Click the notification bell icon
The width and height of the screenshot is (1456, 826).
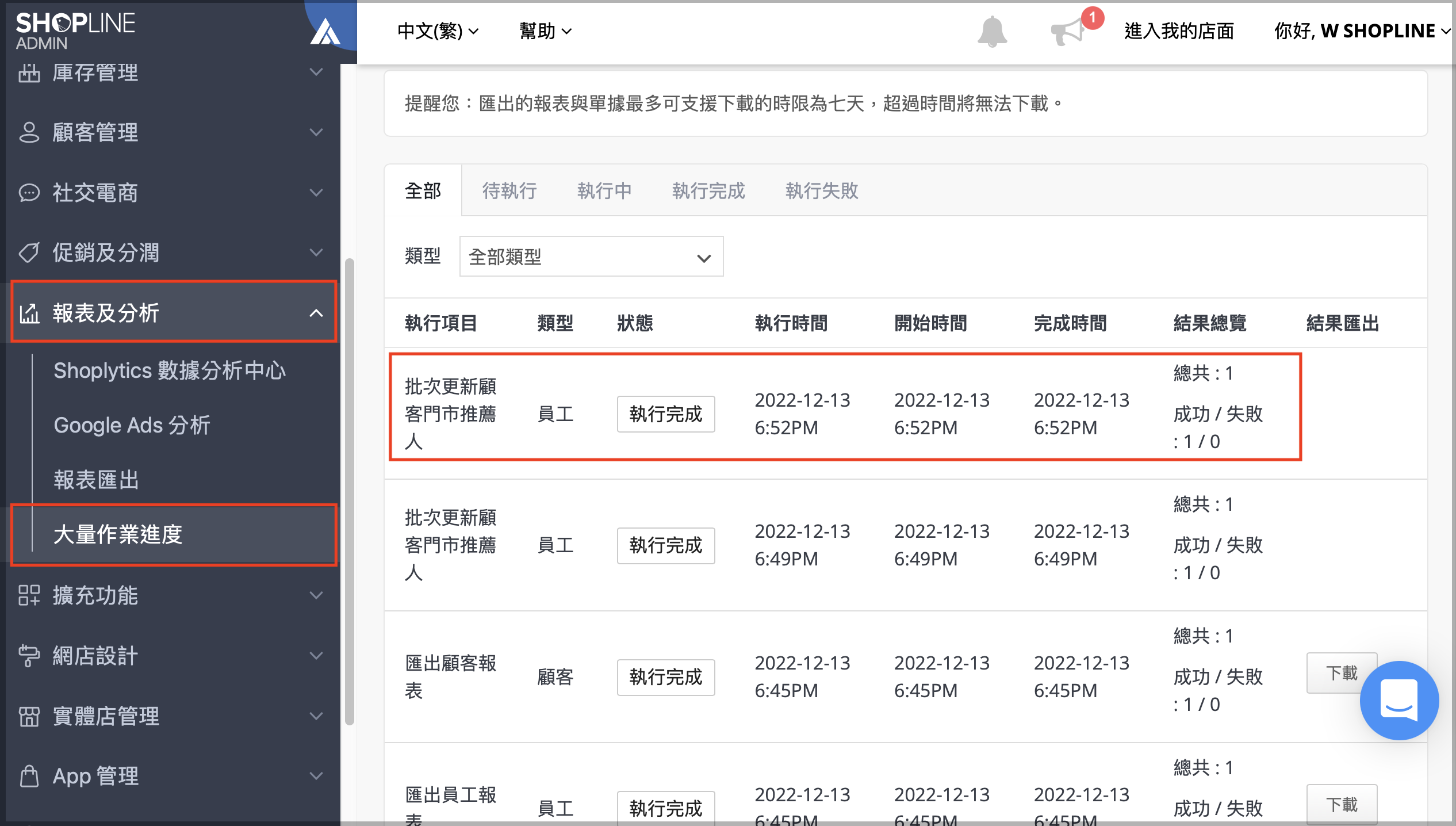[992, 31]
